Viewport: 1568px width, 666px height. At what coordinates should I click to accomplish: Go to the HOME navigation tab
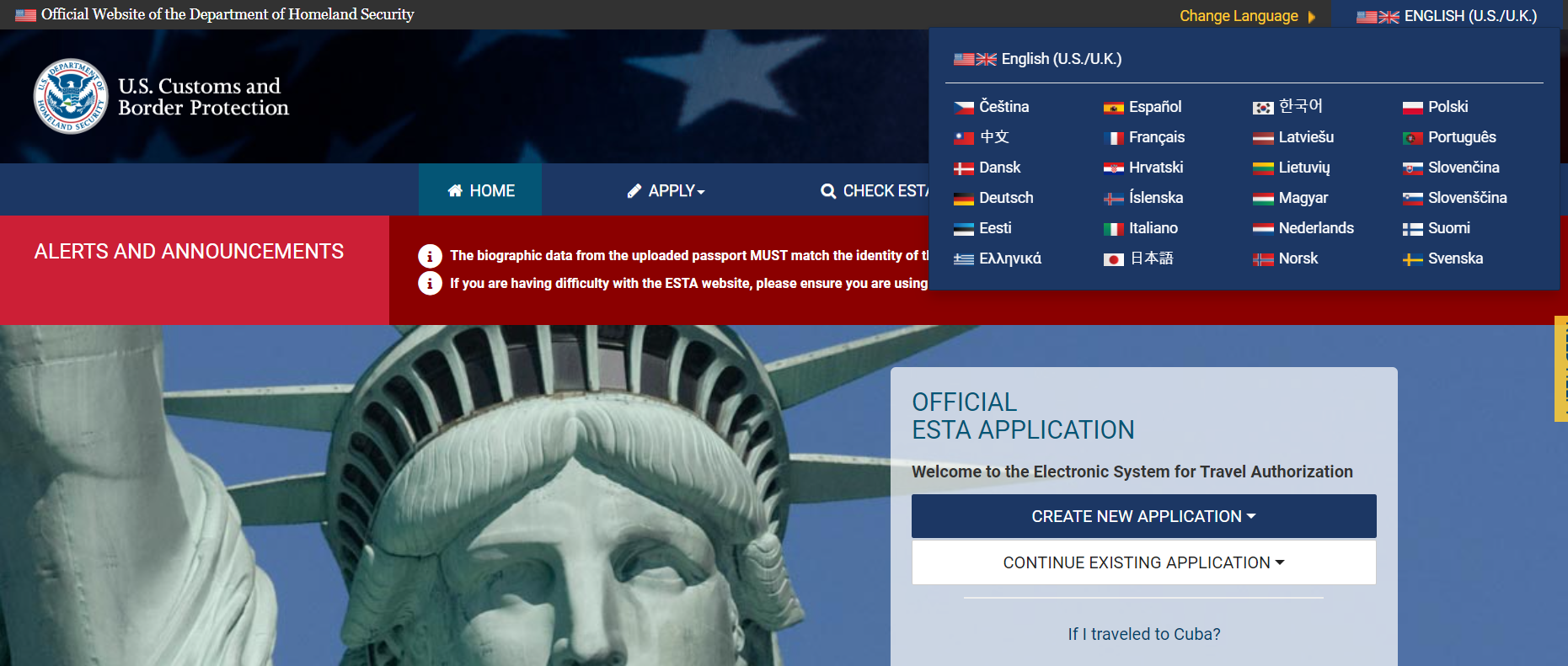point(480,190)
